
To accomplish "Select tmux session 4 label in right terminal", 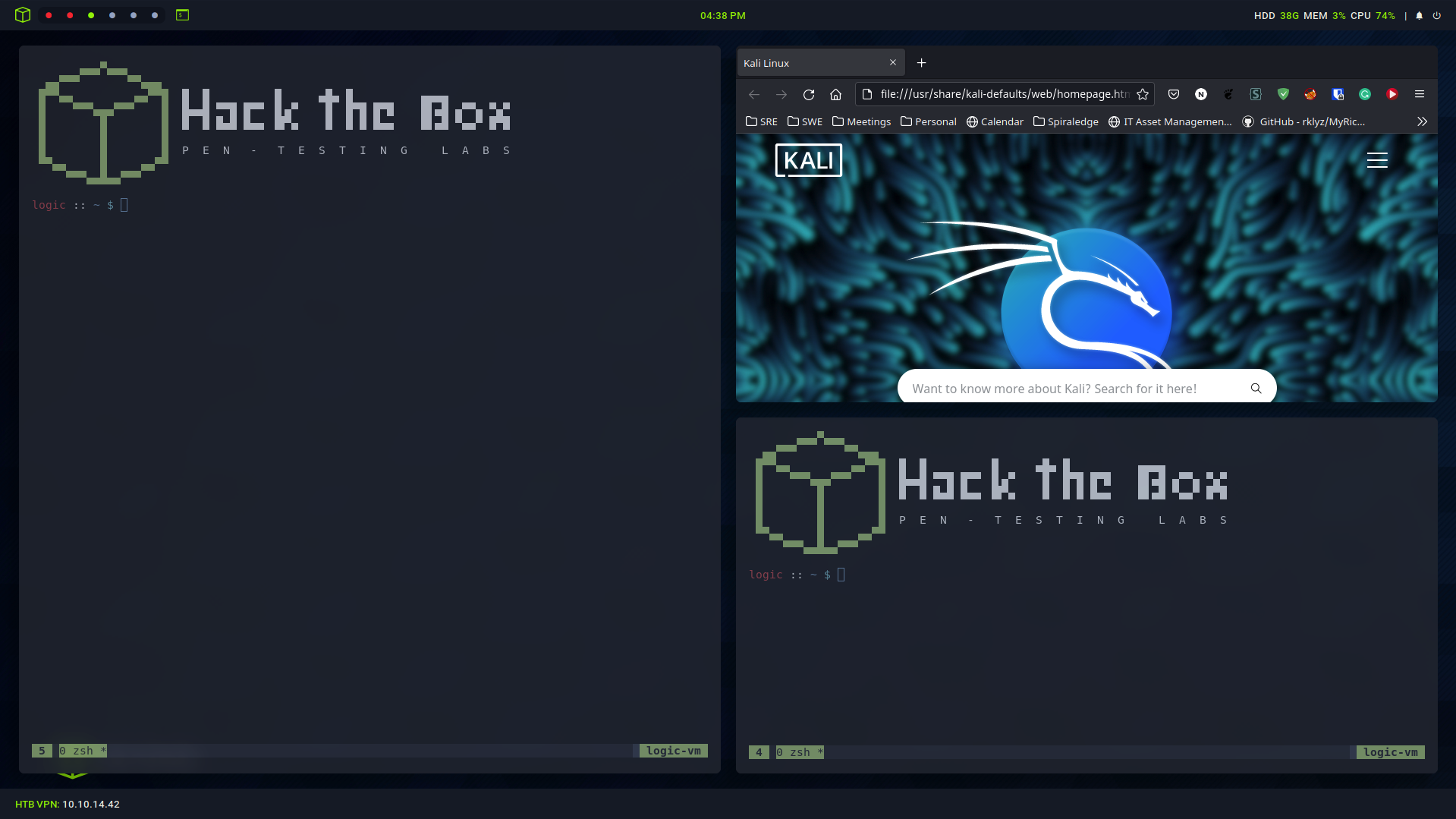I will click(x=759, y=752).
